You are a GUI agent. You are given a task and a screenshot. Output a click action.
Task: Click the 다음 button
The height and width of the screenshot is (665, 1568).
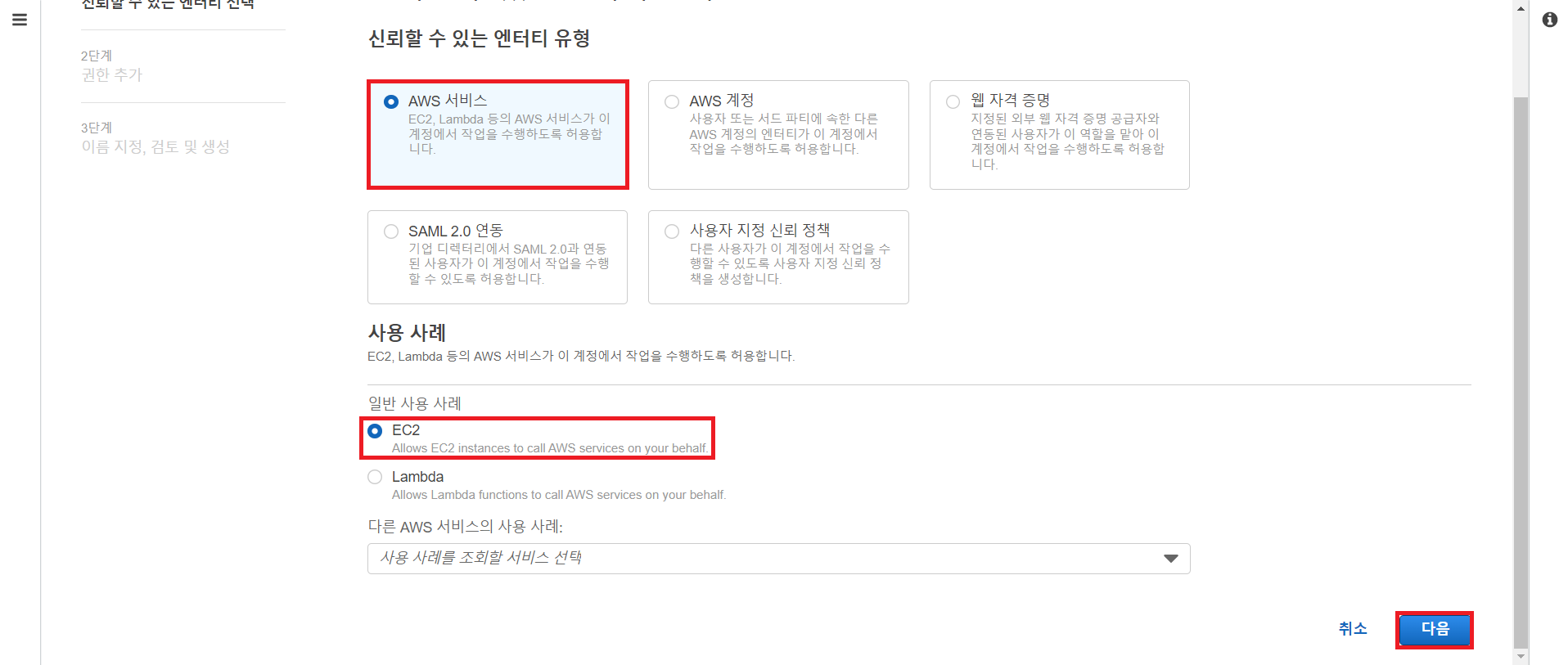(1435, 630)
